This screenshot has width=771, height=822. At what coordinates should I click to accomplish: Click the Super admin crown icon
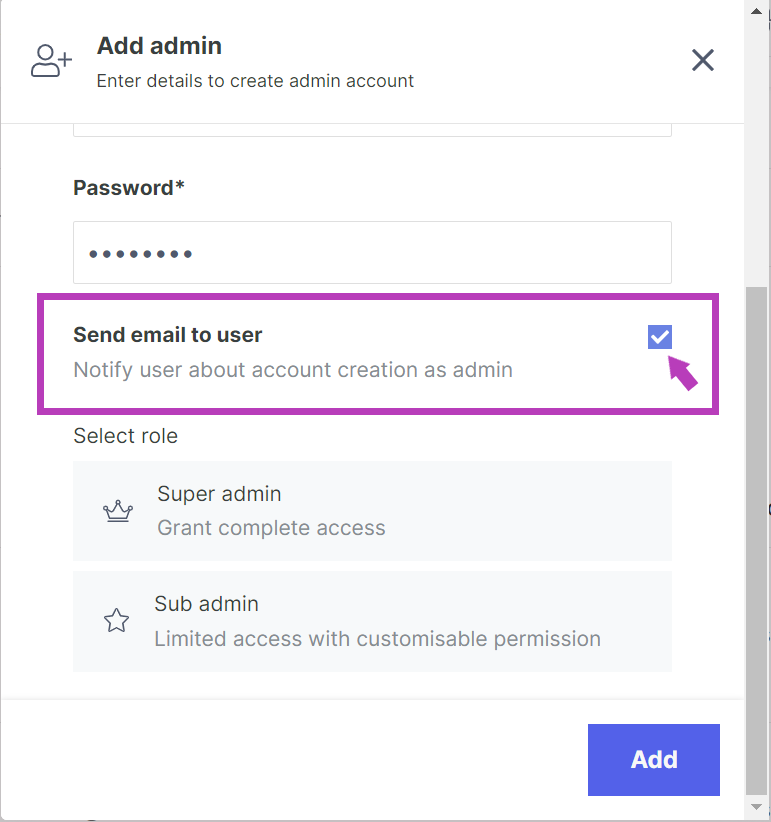click(x=118, y=512)
